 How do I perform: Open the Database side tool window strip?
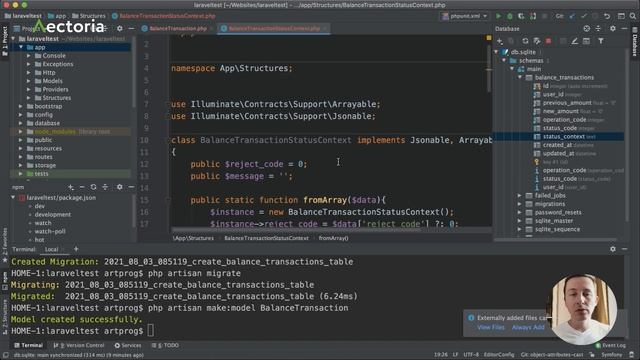635,42
